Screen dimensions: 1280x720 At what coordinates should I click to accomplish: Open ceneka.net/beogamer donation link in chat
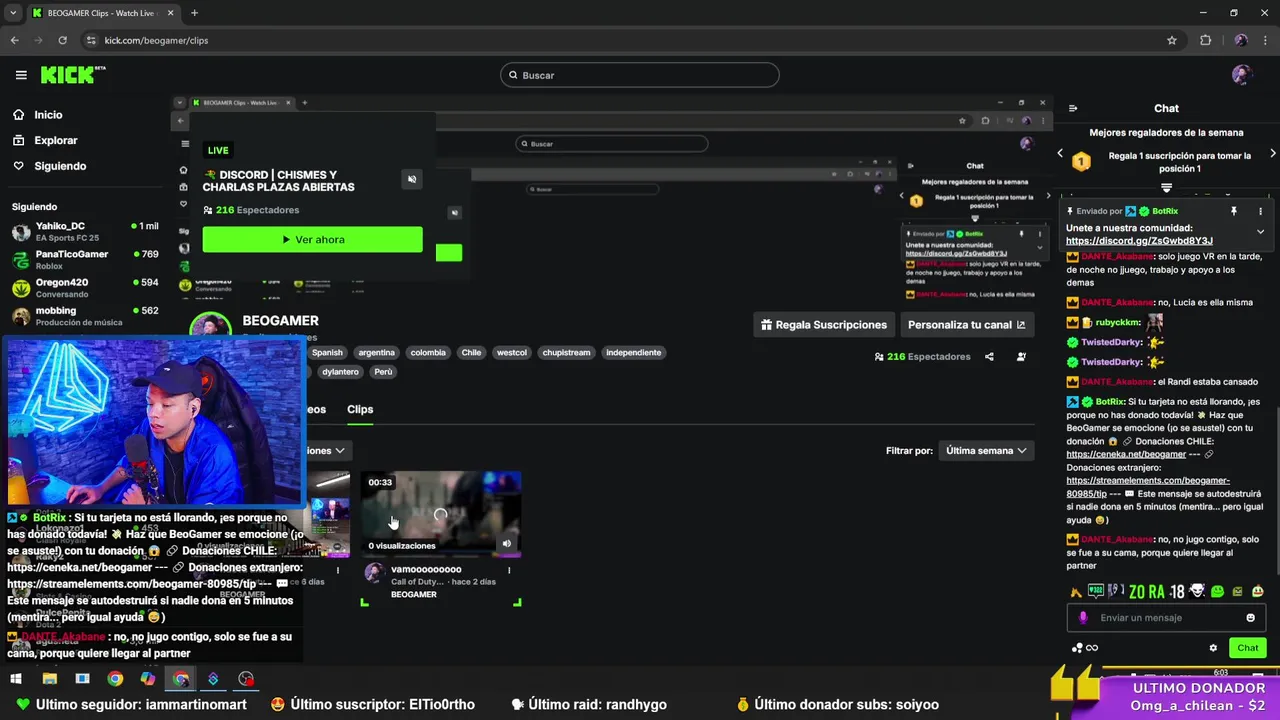coord(1126,454)
